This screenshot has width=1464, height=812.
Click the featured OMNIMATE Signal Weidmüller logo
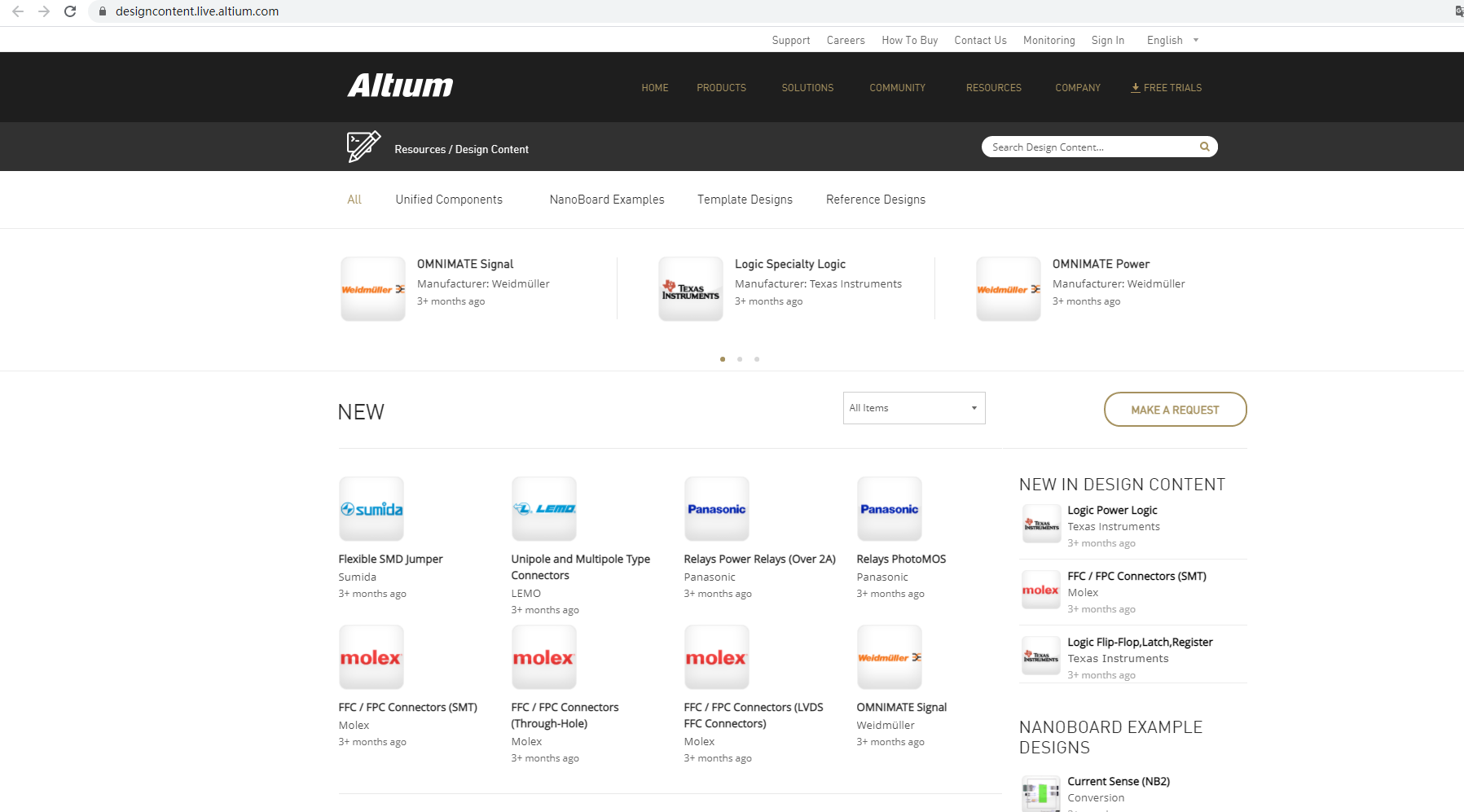tap(373, 289)
